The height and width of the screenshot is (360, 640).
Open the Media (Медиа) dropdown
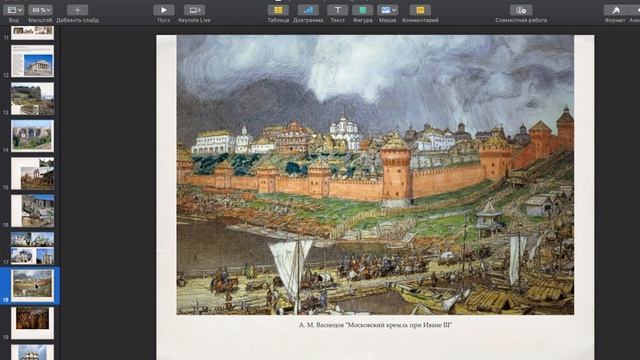(387, 10)
